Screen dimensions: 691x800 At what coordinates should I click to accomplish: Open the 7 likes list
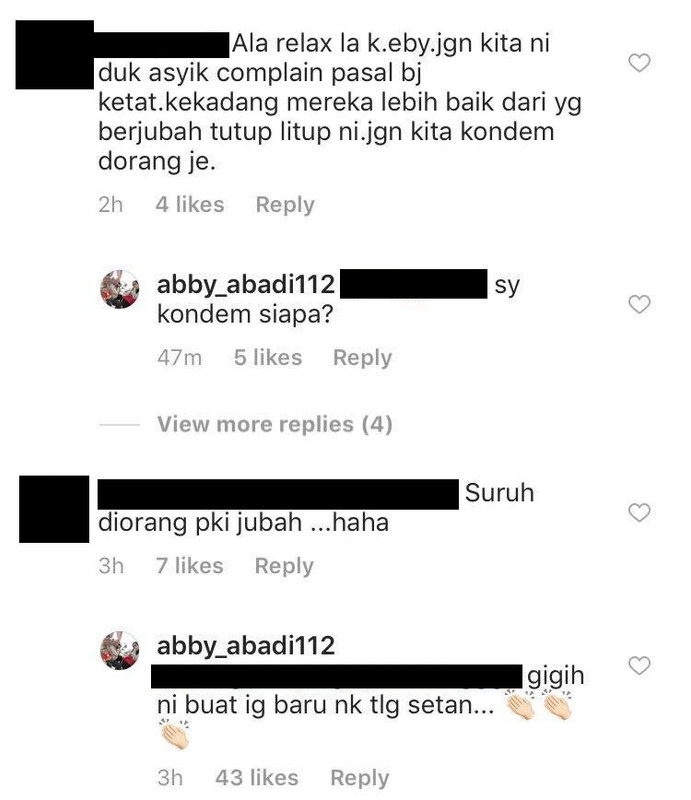(190, 566)
